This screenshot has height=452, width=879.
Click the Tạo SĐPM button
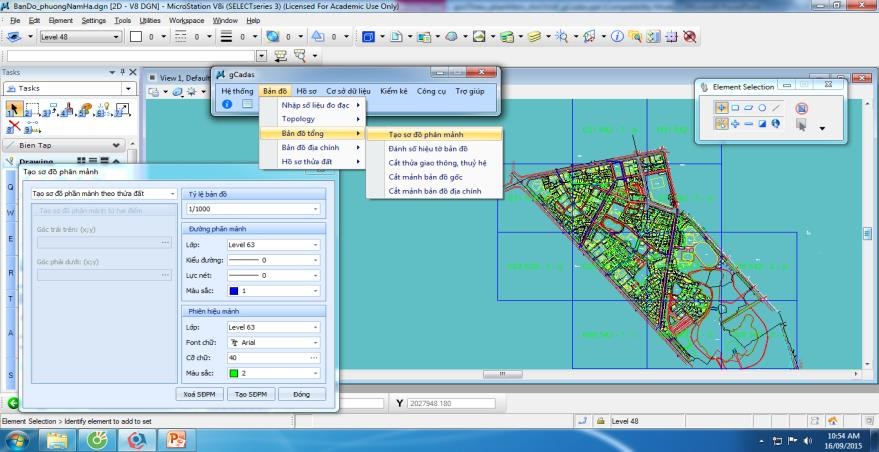250,394
